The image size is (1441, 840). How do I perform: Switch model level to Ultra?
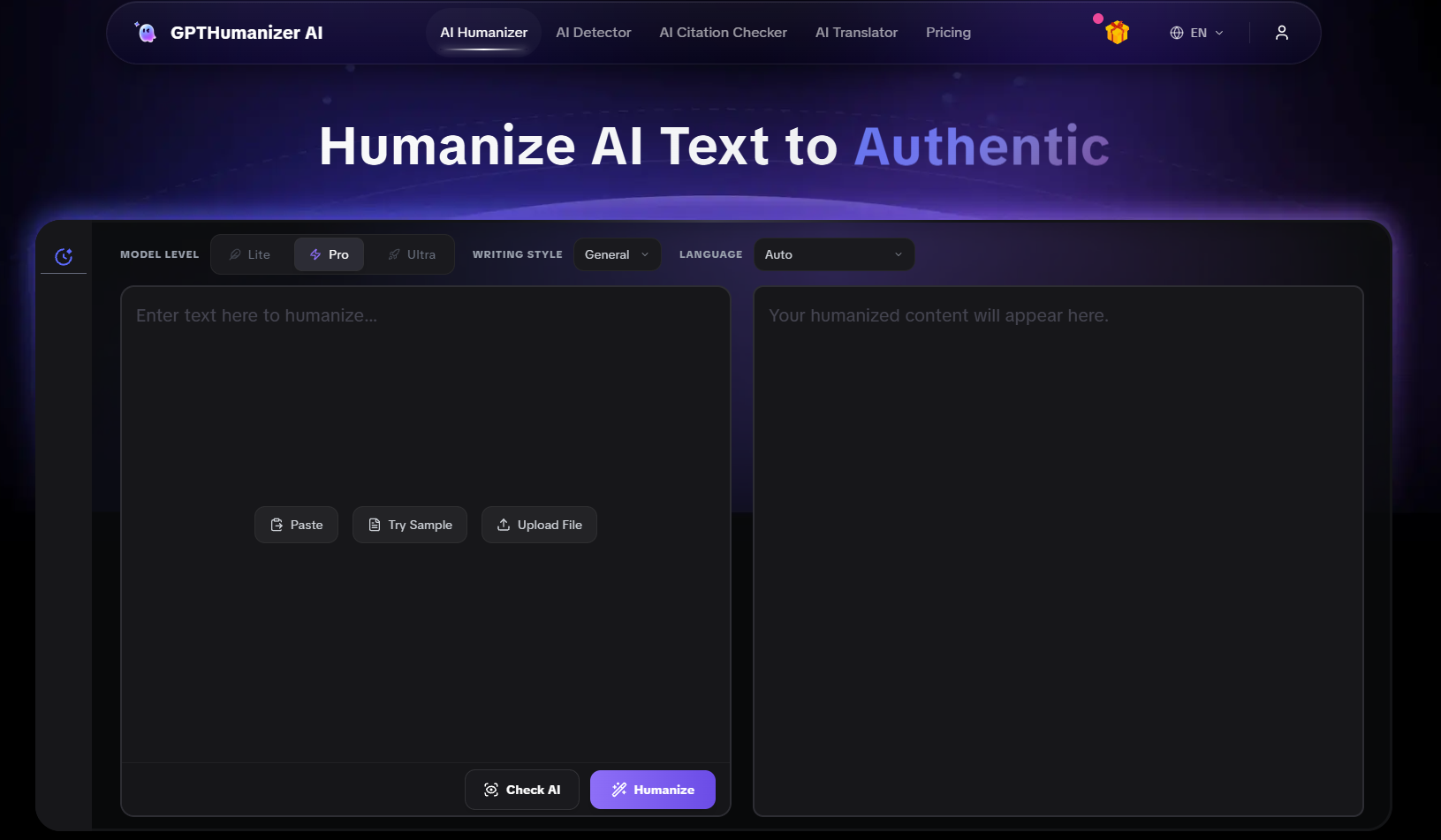[x=410, y=254]
